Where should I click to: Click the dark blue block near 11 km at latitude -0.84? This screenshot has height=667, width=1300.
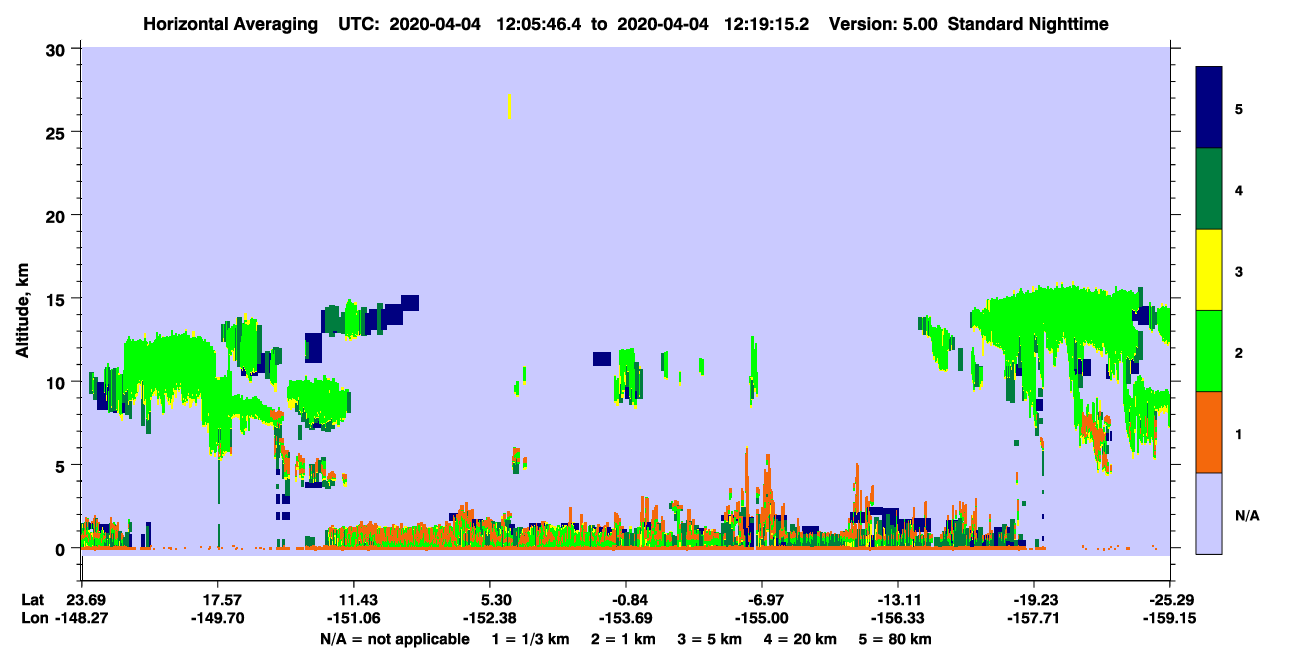[601, 359]
